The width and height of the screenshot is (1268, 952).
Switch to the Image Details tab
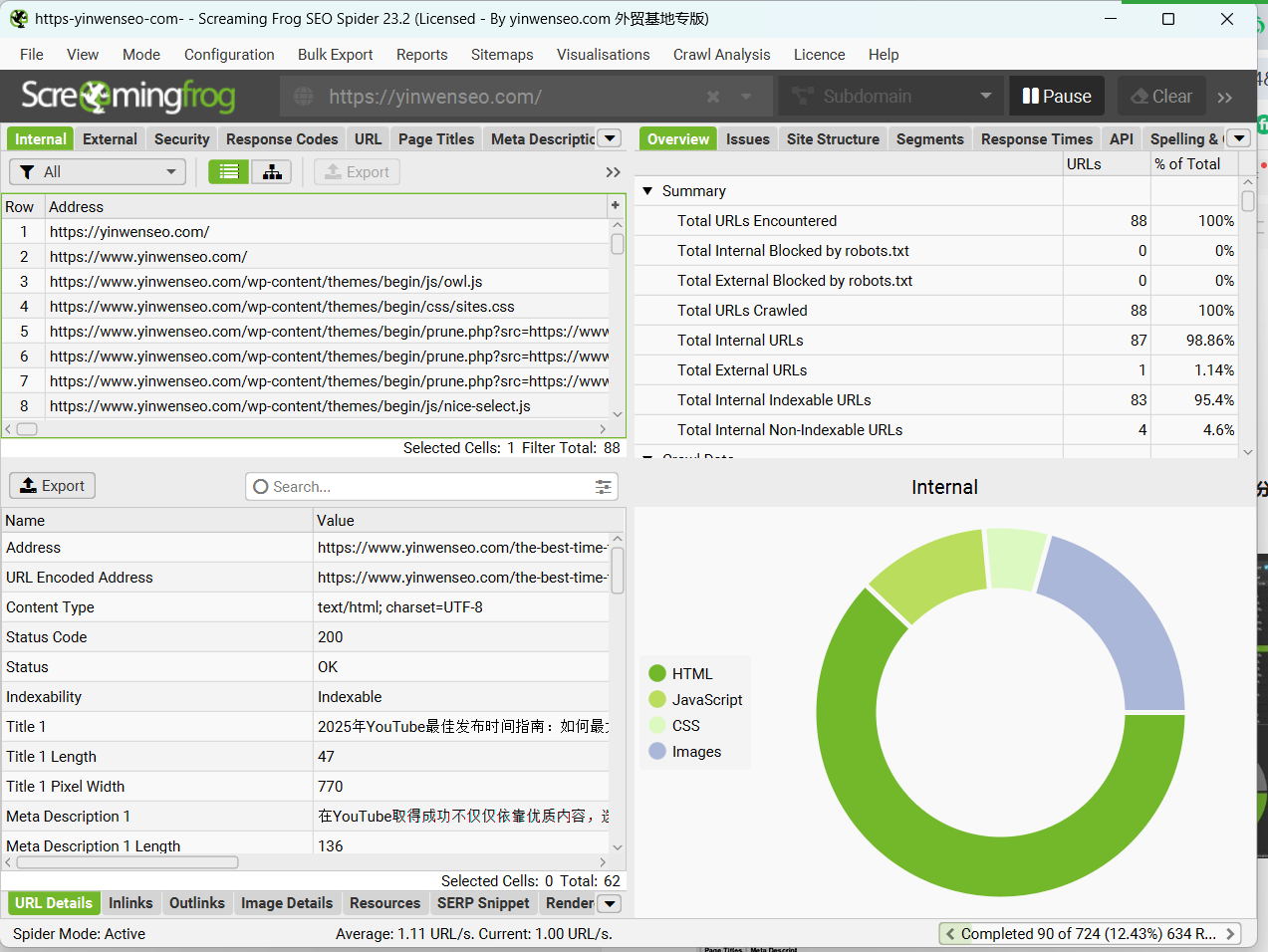pyautogui.click(x=287, y=903)
